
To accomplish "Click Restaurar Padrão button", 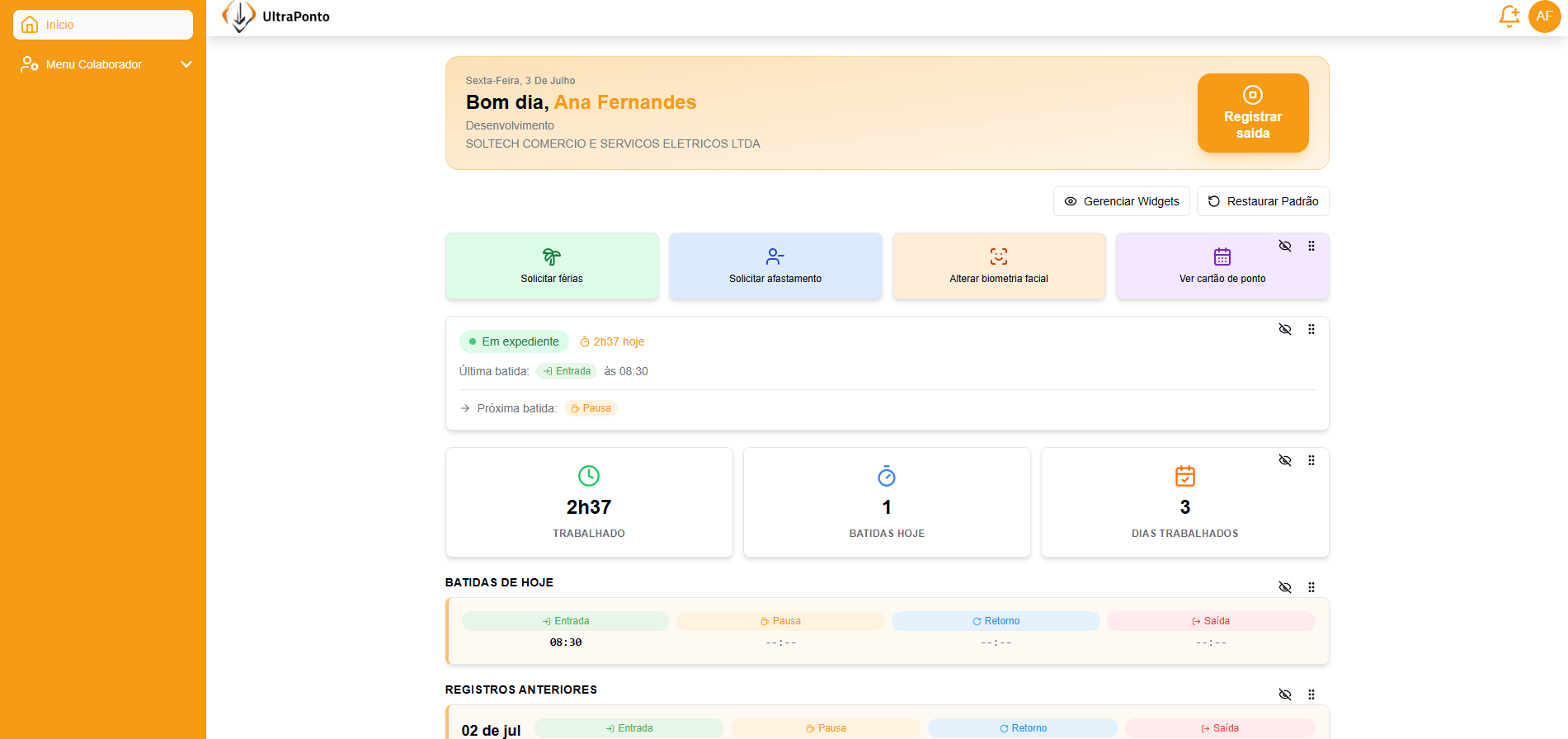I will [1263, 201].
